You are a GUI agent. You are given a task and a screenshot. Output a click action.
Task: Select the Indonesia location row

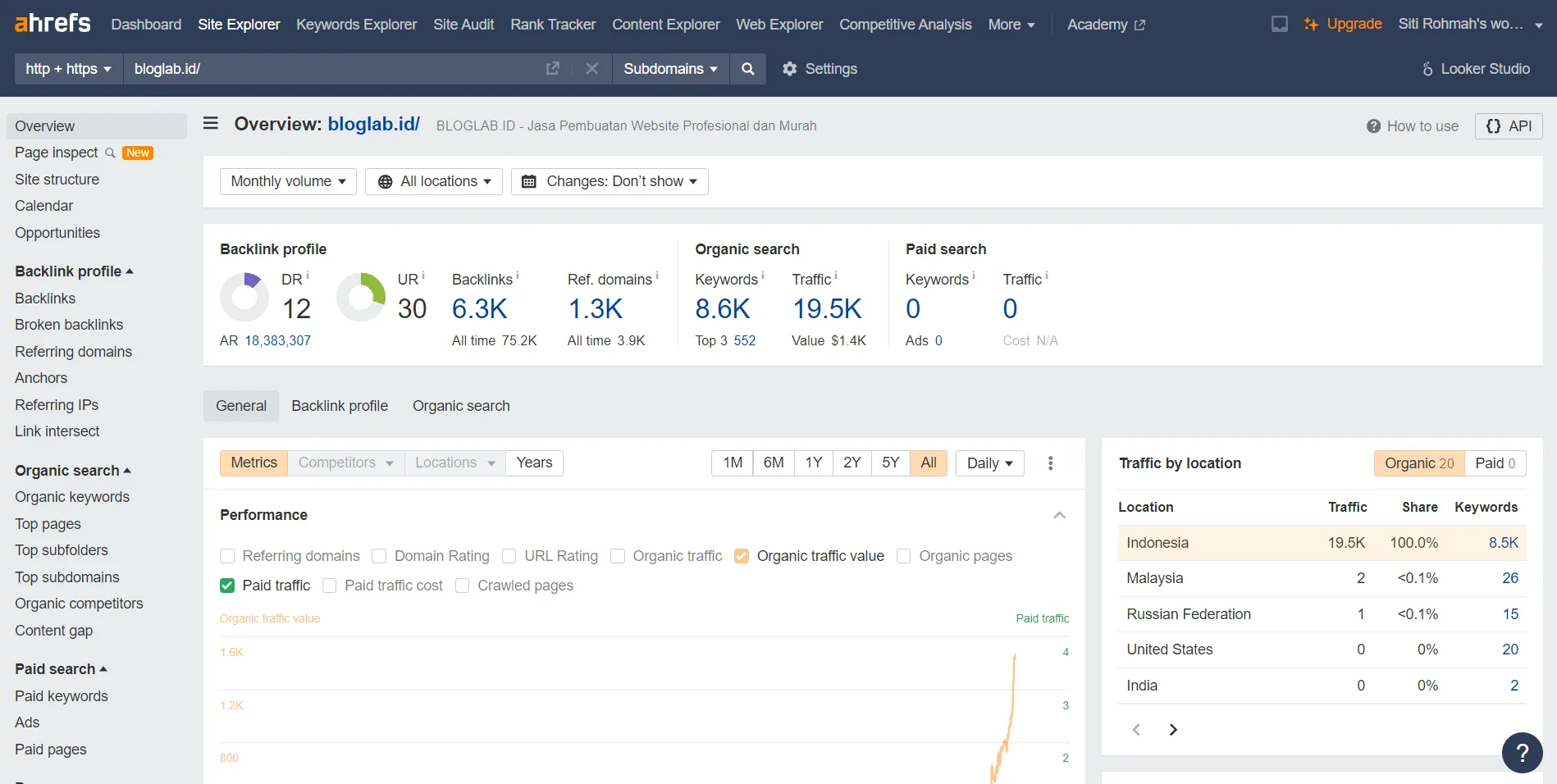(x=1322, y=543)
